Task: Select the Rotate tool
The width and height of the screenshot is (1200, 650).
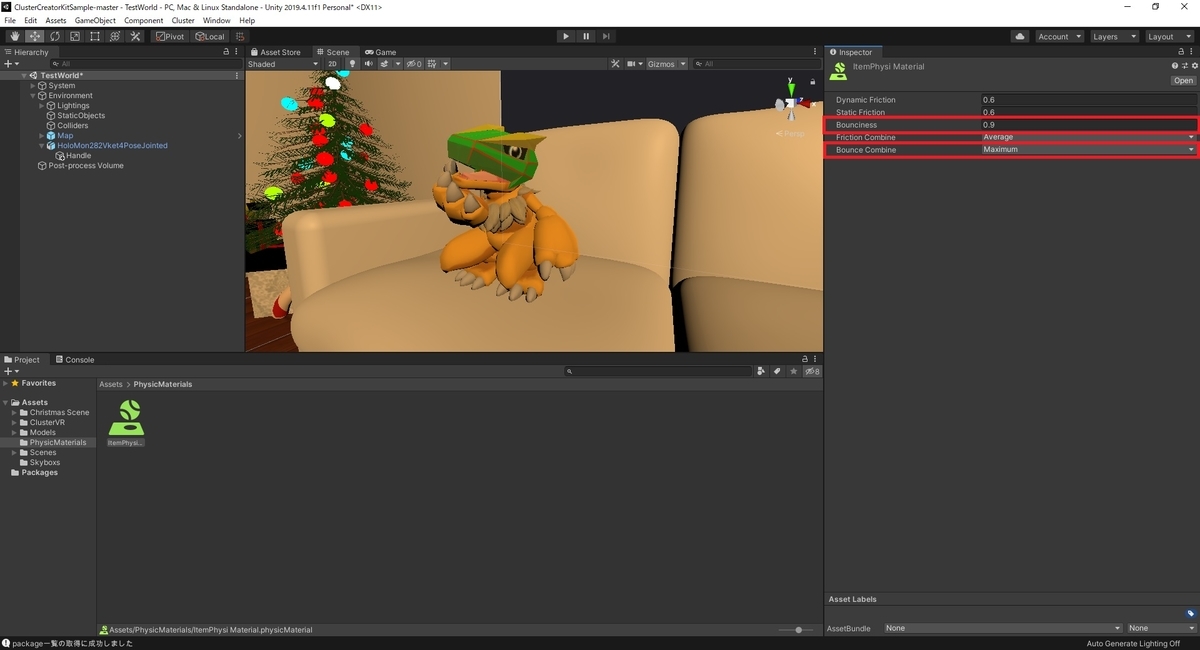Action: point(54,36)
